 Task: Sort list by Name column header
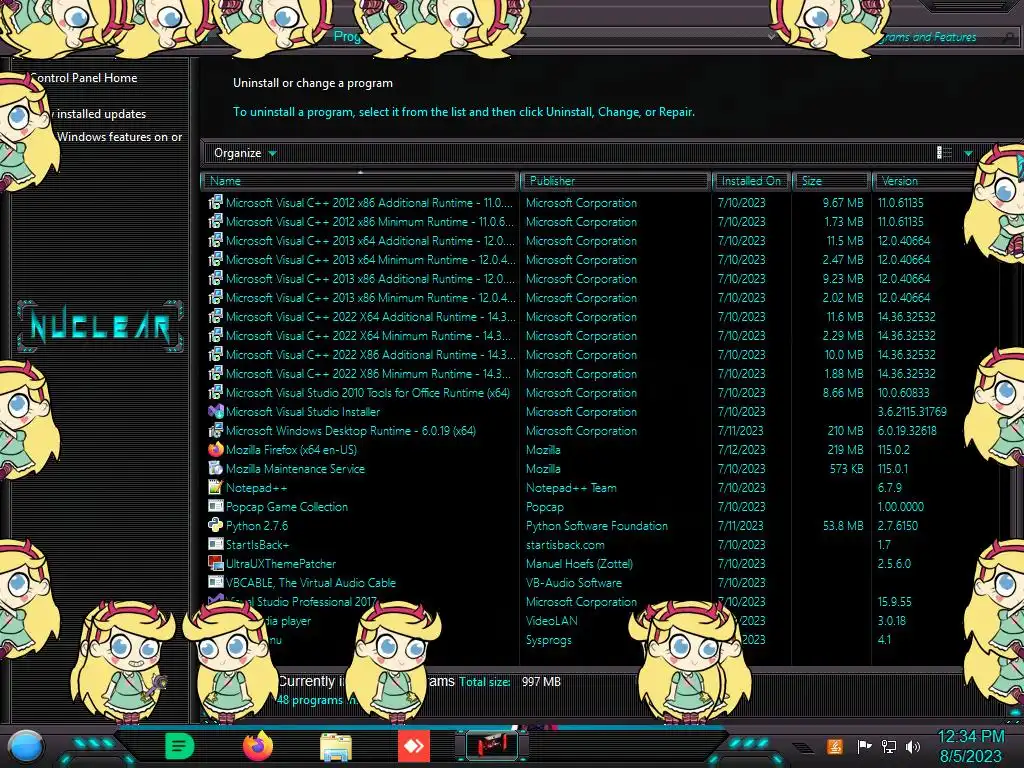(360, 181)
